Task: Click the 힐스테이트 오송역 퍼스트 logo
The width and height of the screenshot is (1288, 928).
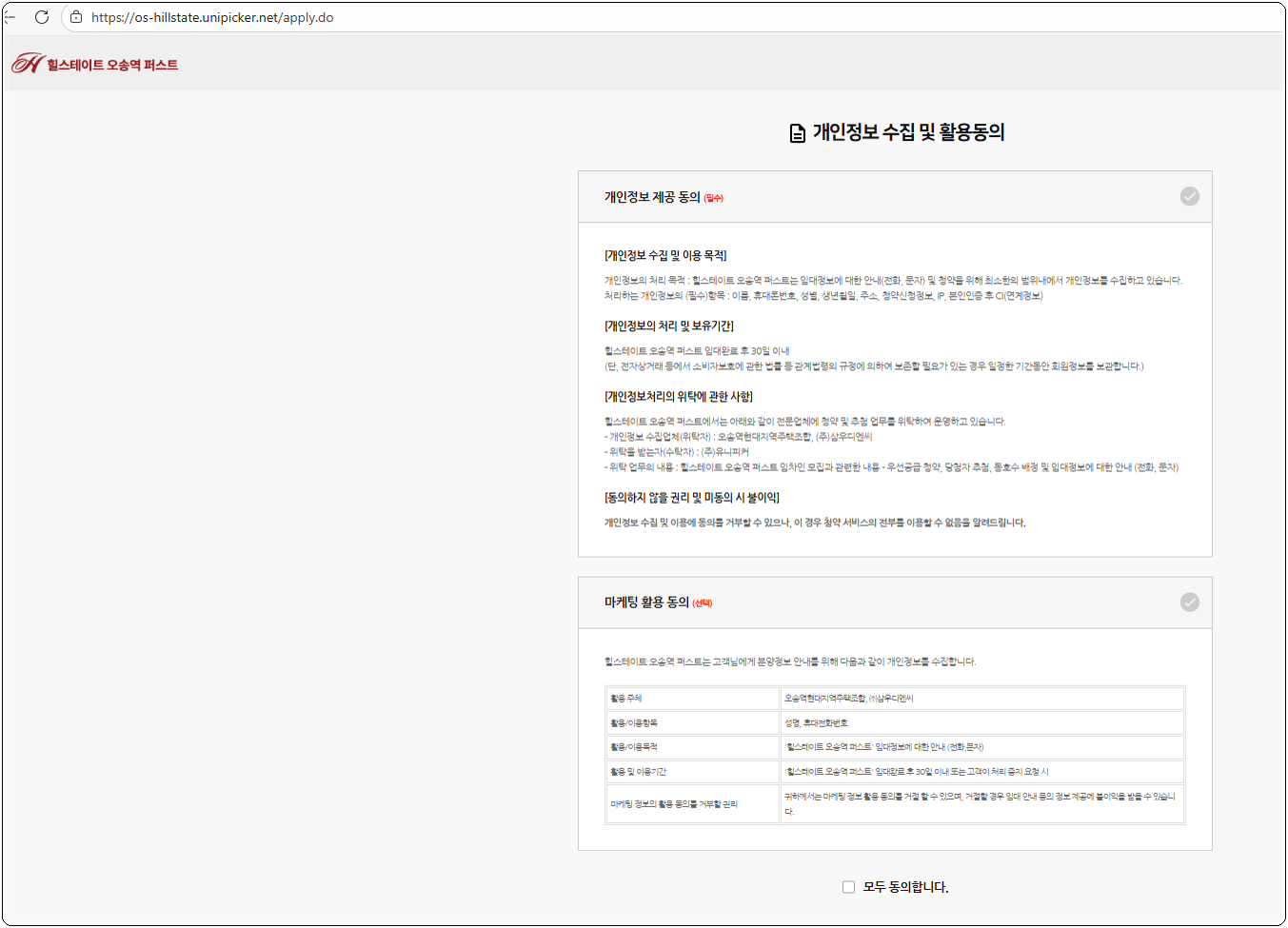Action: 94,64
